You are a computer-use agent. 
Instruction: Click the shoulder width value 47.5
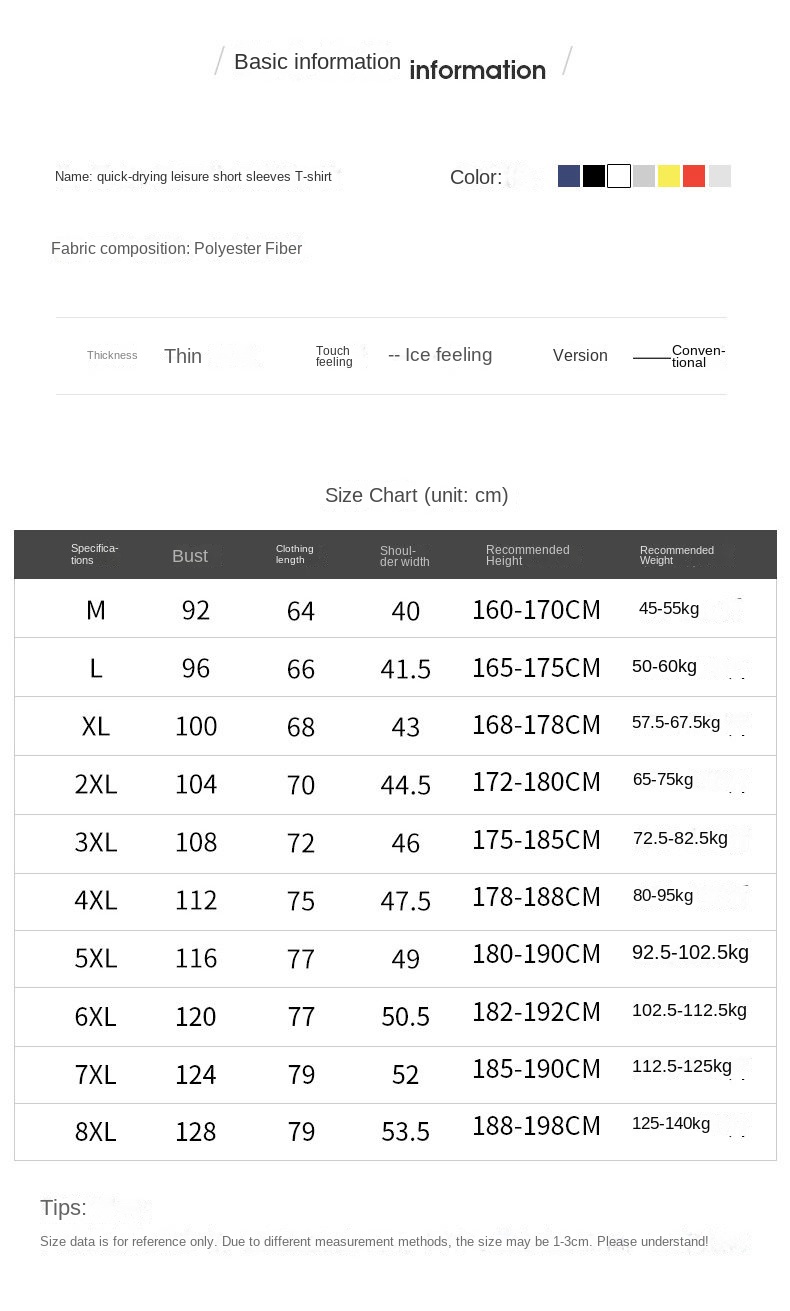pos(405,901)
